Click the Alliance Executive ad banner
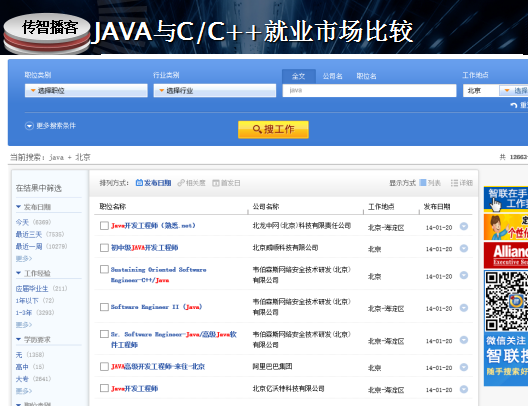 pos(506,255)
